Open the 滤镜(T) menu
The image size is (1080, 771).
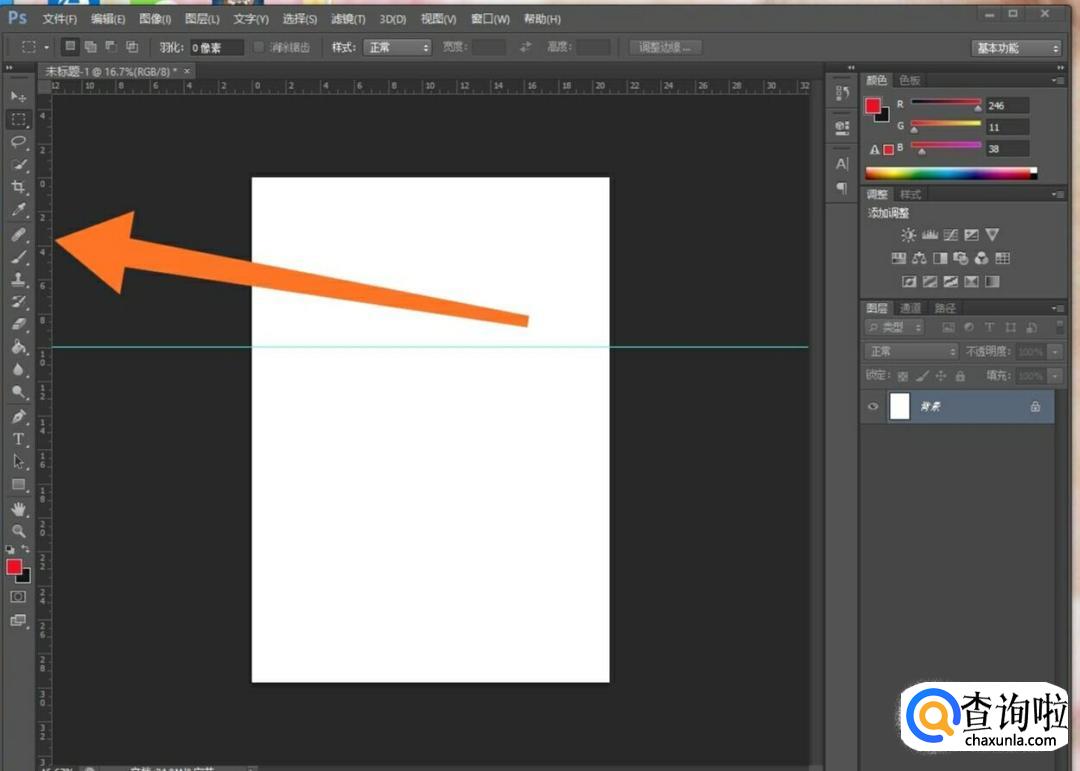349,19
